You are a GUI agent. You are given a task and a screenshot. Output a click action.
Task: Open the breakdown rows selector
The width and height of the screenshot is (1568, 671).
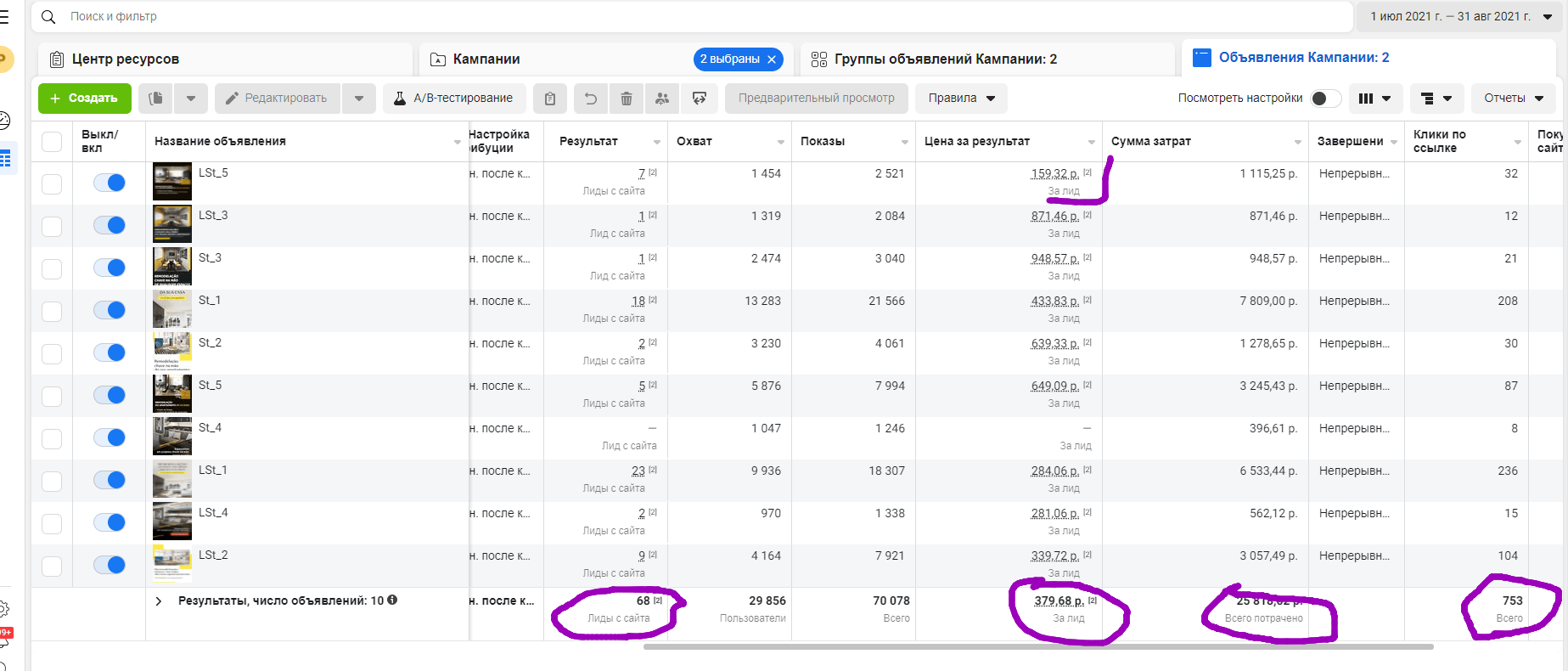pos(1436,99)
